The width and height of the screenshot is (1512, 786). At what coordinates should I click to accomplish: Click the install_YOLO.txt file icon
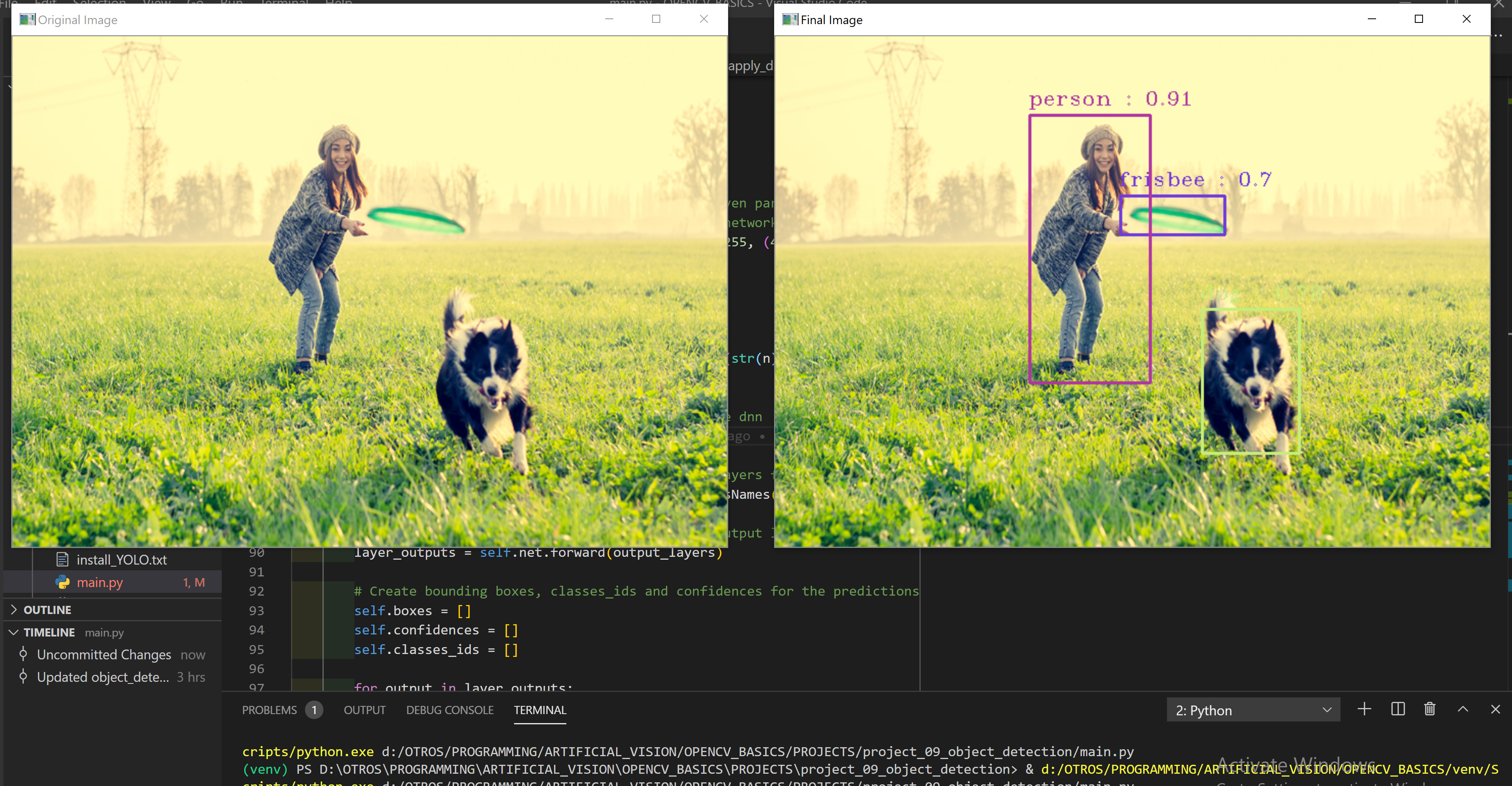tap(62, 560)
